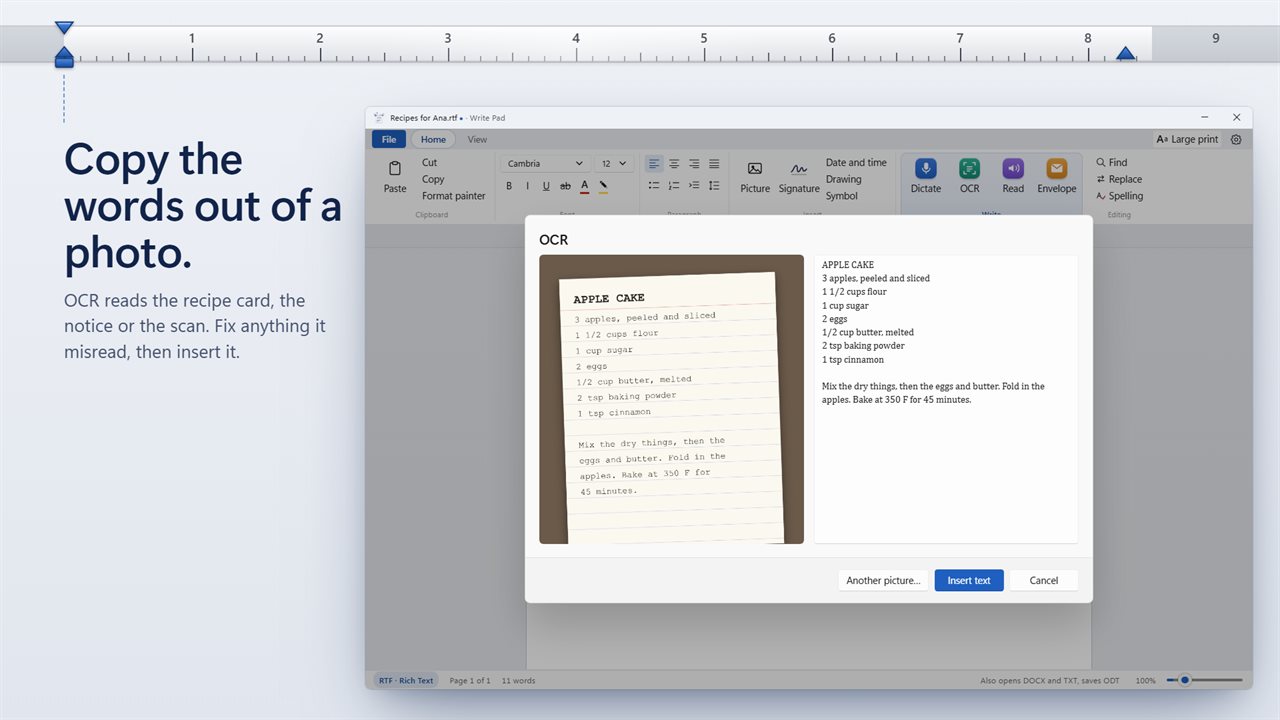This screenshot has height=720, width=1280.
Task: Insert a bulleted list
Action: pyautogui.click(x=653, y=186)
